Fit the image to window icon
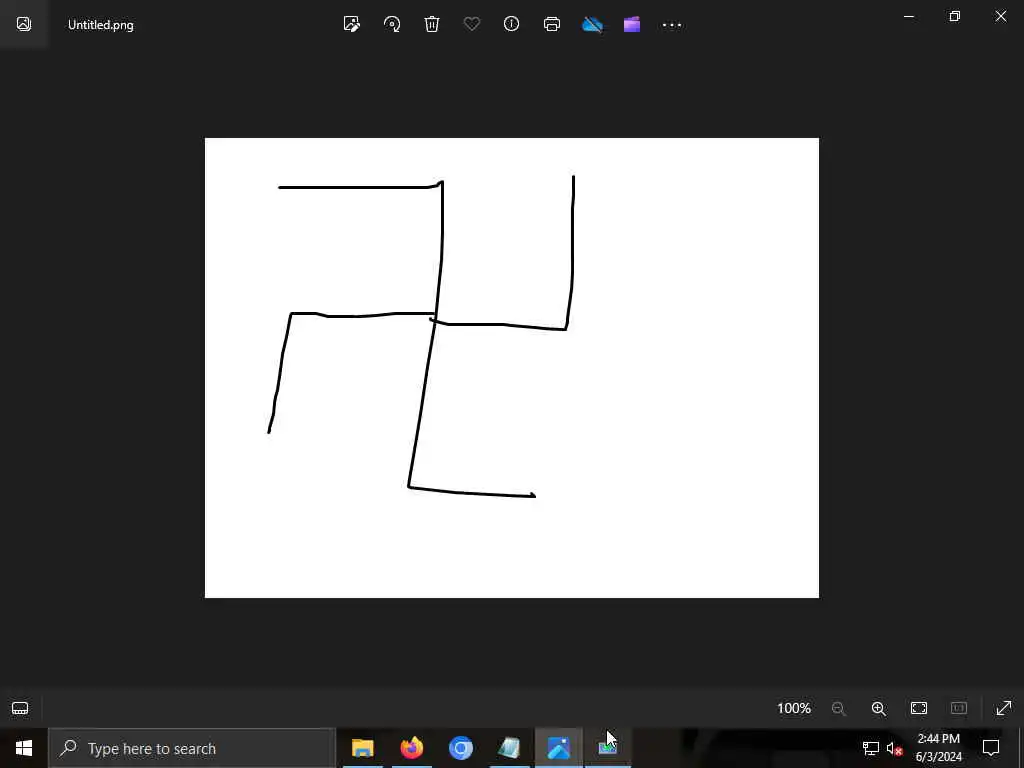 (919, 708)
